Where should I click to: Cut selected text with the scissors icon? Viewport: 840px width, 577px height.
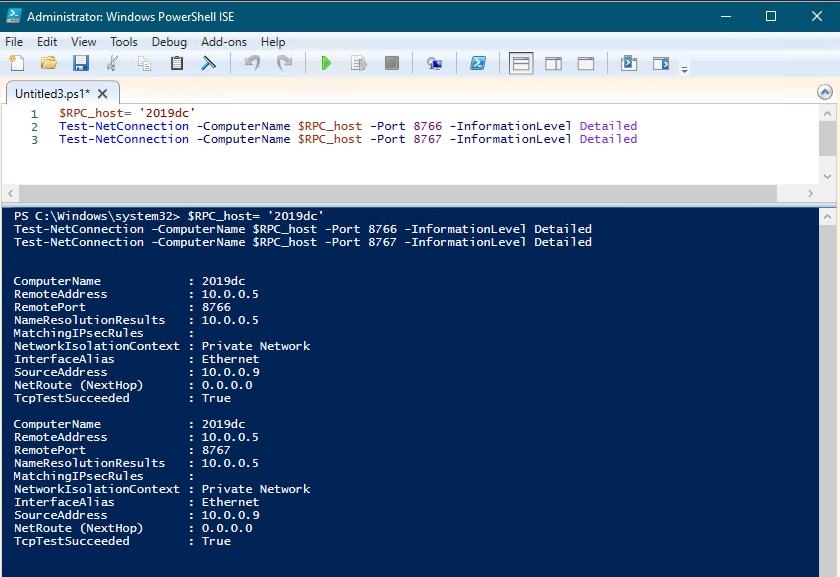(x=112, y=63)
